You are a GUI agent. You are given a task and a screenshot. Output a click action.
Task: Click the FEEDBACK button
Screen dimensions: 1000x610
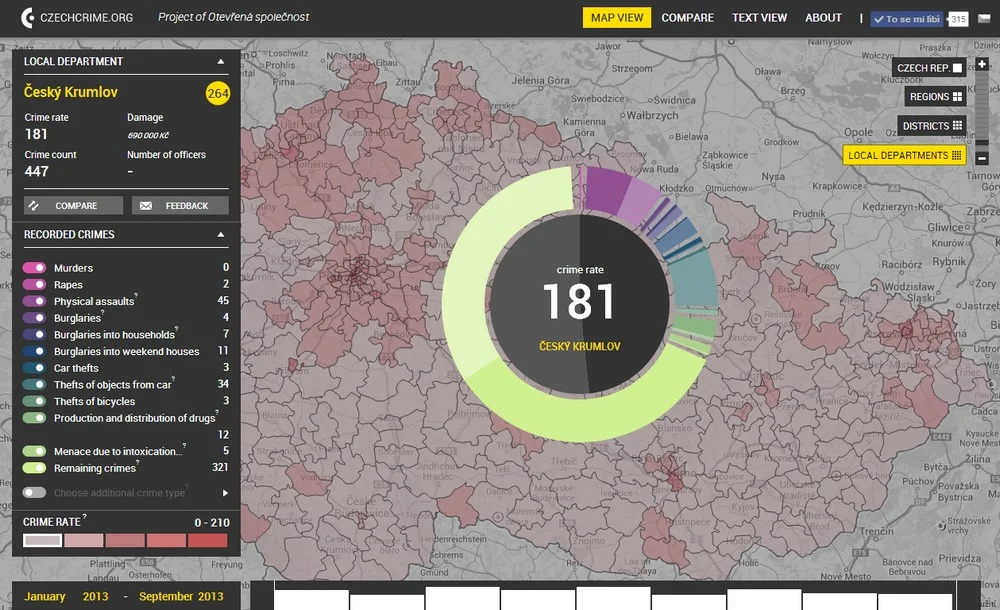click(x=180, y=205)
